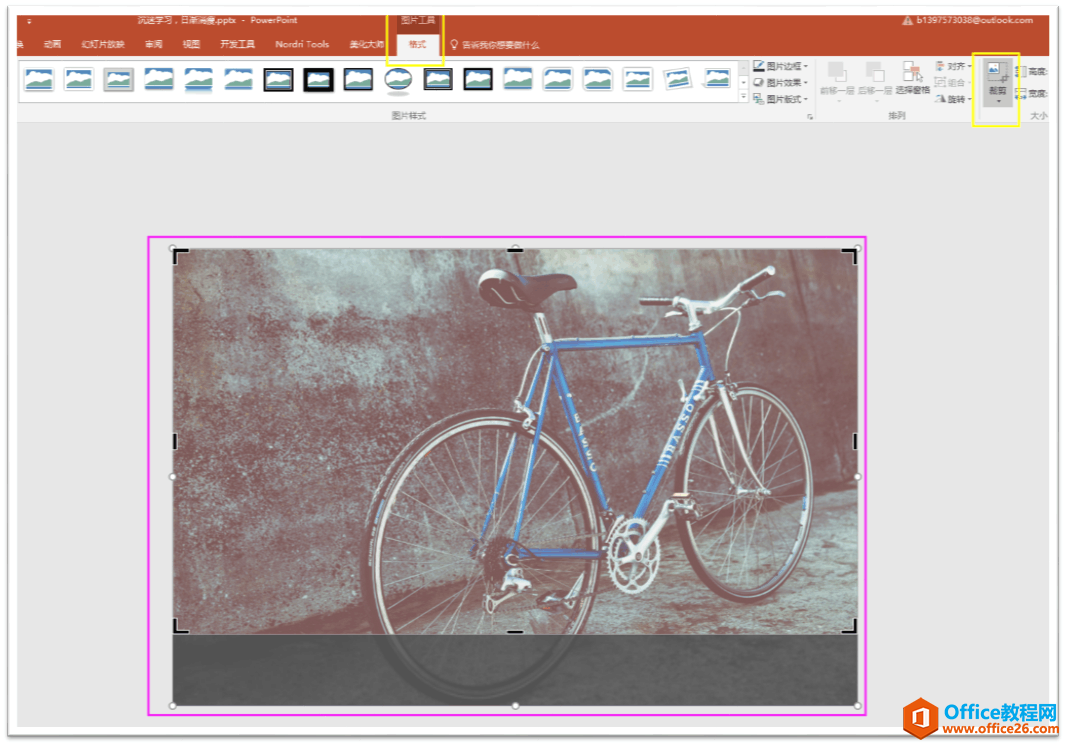Viewport: 1066px width, 746px height.
Task: Switch to the 视图 View tab
Action: coord(191,45)
